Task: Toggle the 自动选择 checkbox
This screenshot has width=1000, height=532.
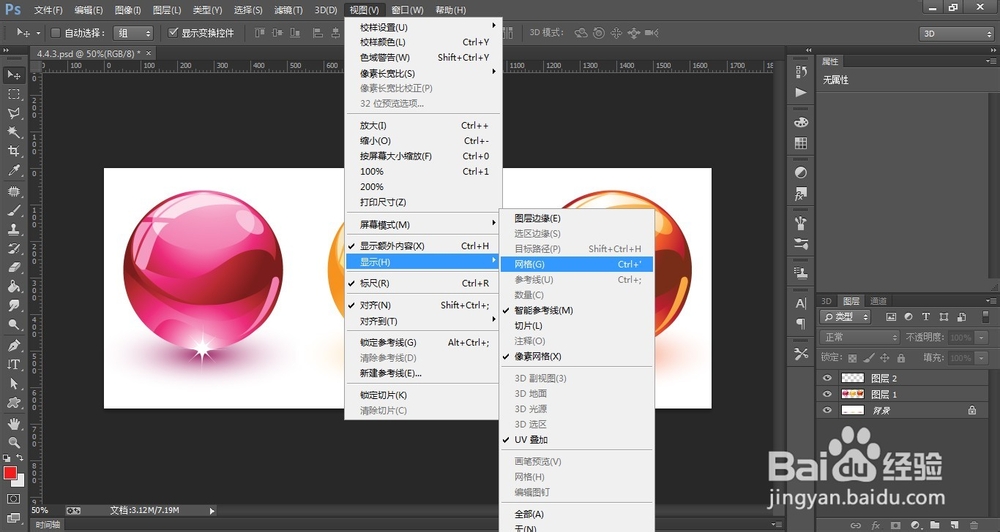Action: [55, 33]
